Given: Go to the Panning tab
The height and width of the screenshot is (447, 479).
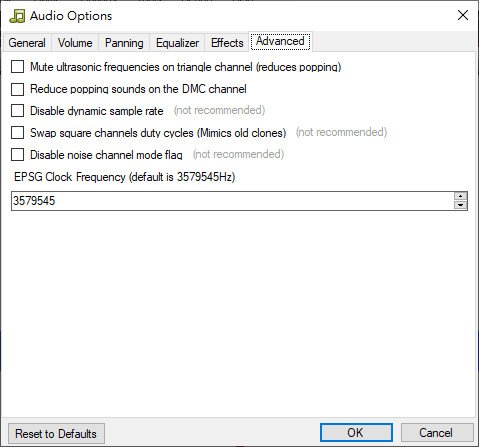Looking at the screenshot, I should point(124,43).
